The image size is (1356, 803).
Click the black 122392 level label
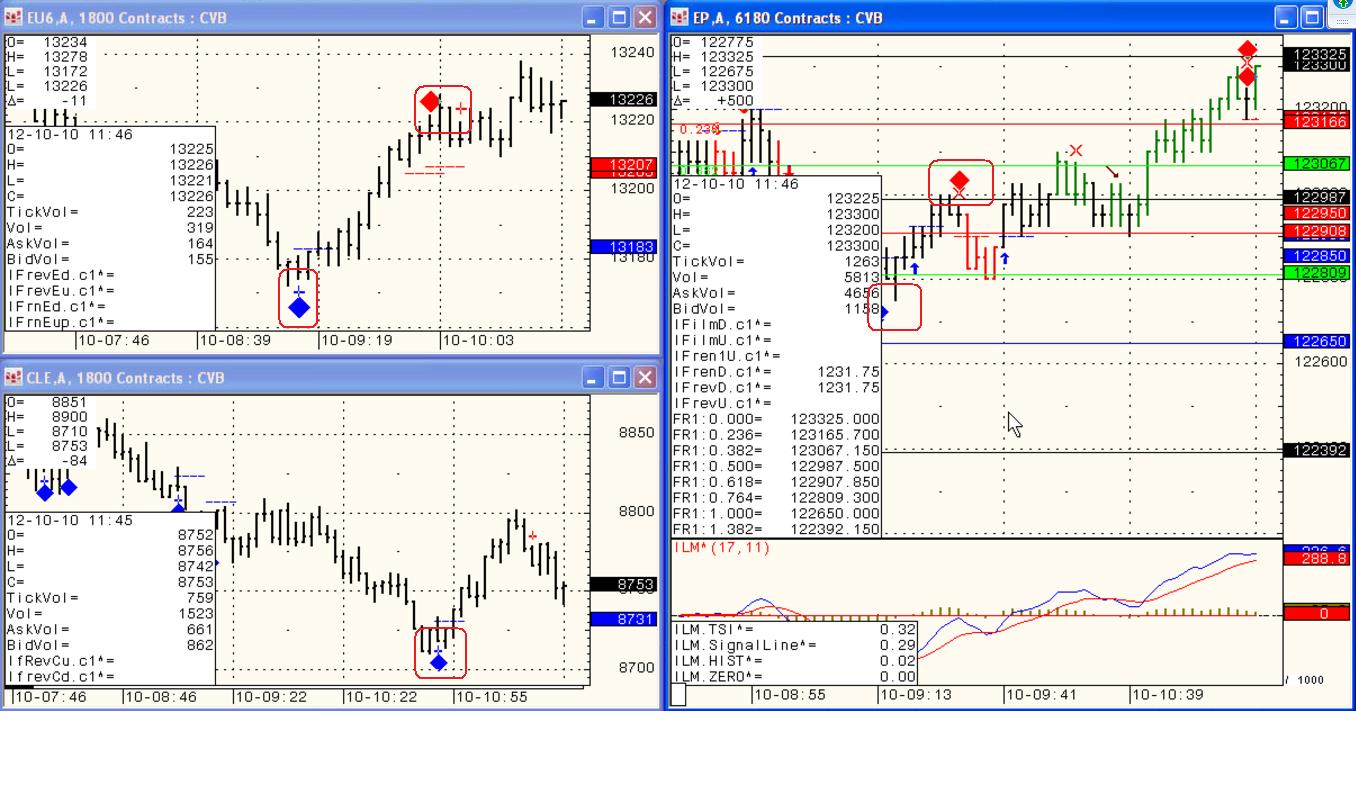click(x=1316, y=451)
